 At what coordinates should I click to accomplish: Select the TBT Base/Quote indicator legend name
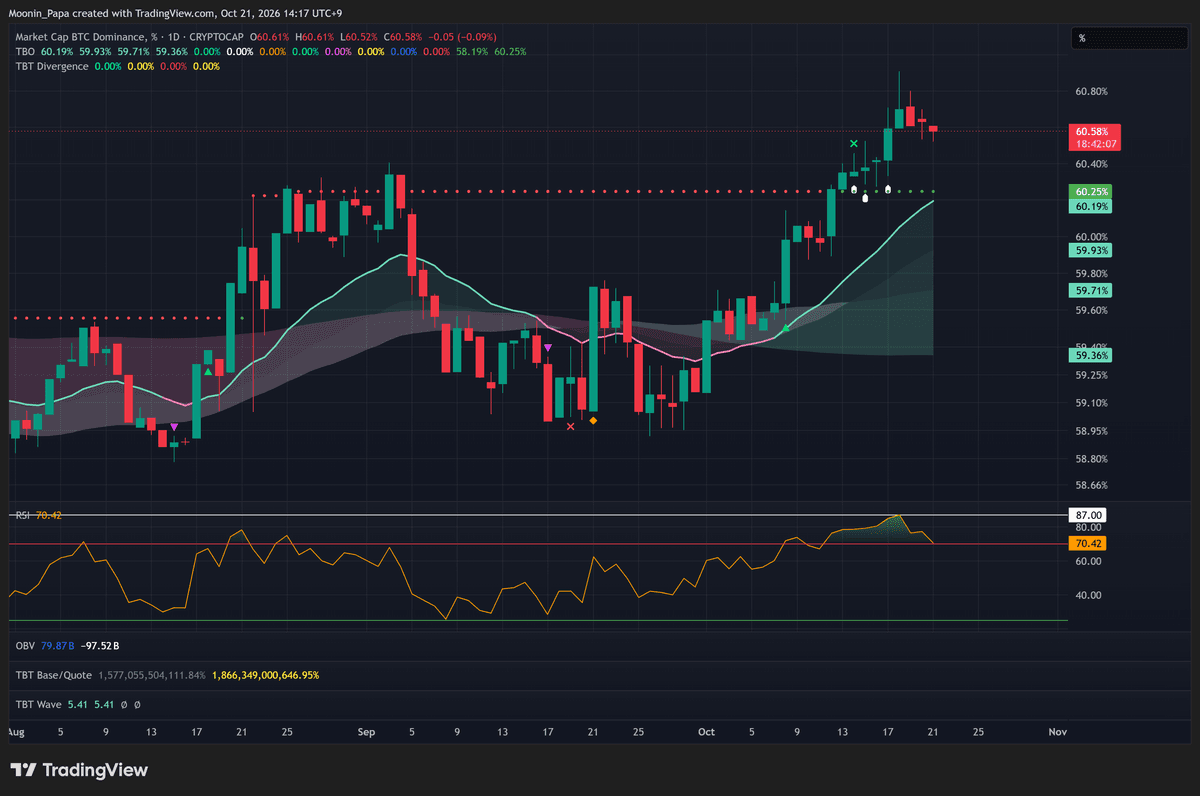(x=56, y=675)
